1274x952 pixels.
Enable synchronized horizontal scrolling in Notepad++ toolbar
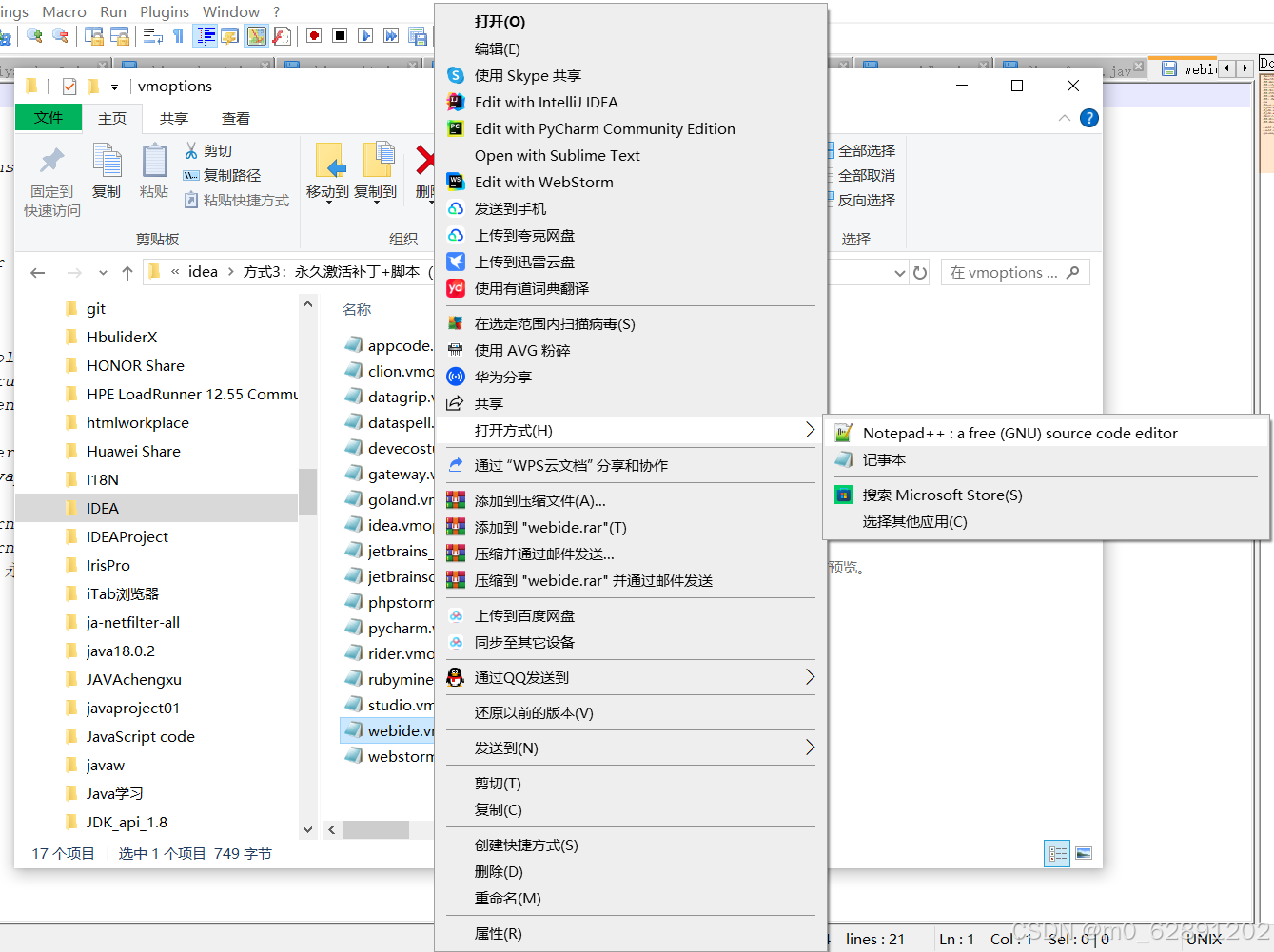coord(119,35)
